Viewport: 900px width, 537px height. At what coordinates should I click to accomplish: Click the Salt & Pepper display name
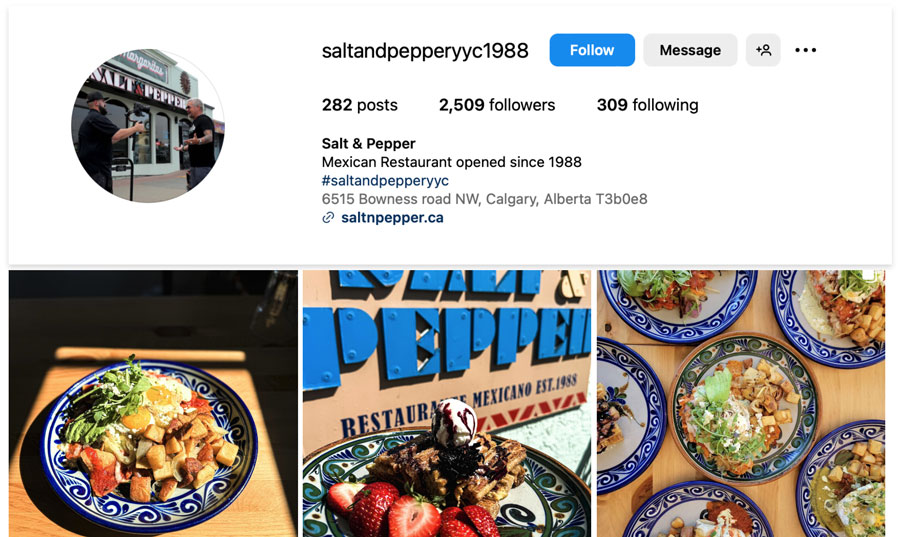(x=368, y=143)
